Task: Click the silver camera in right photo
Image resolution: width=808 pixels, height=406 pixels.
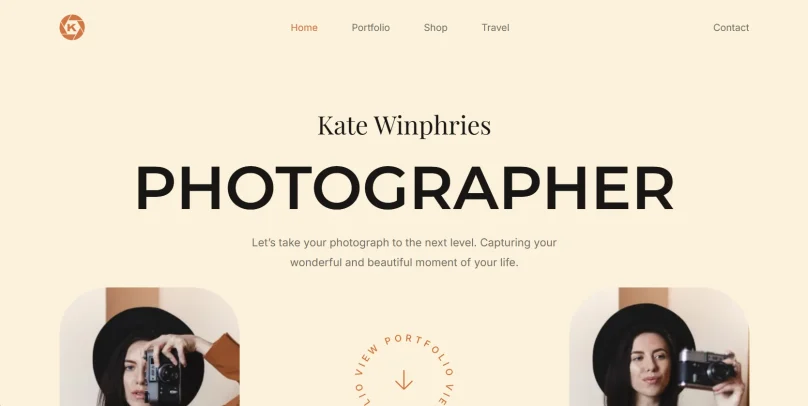Action: (x=705, y=368)
